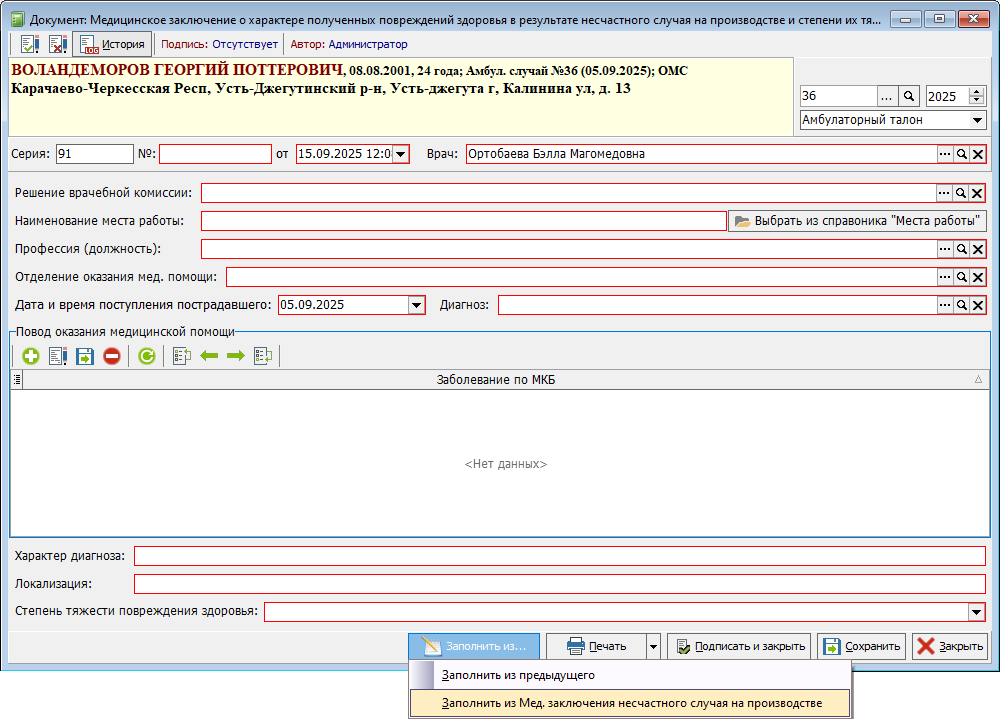Open the Степень тяжести повреждения здоровья dropdown

[x=976, y=612]
